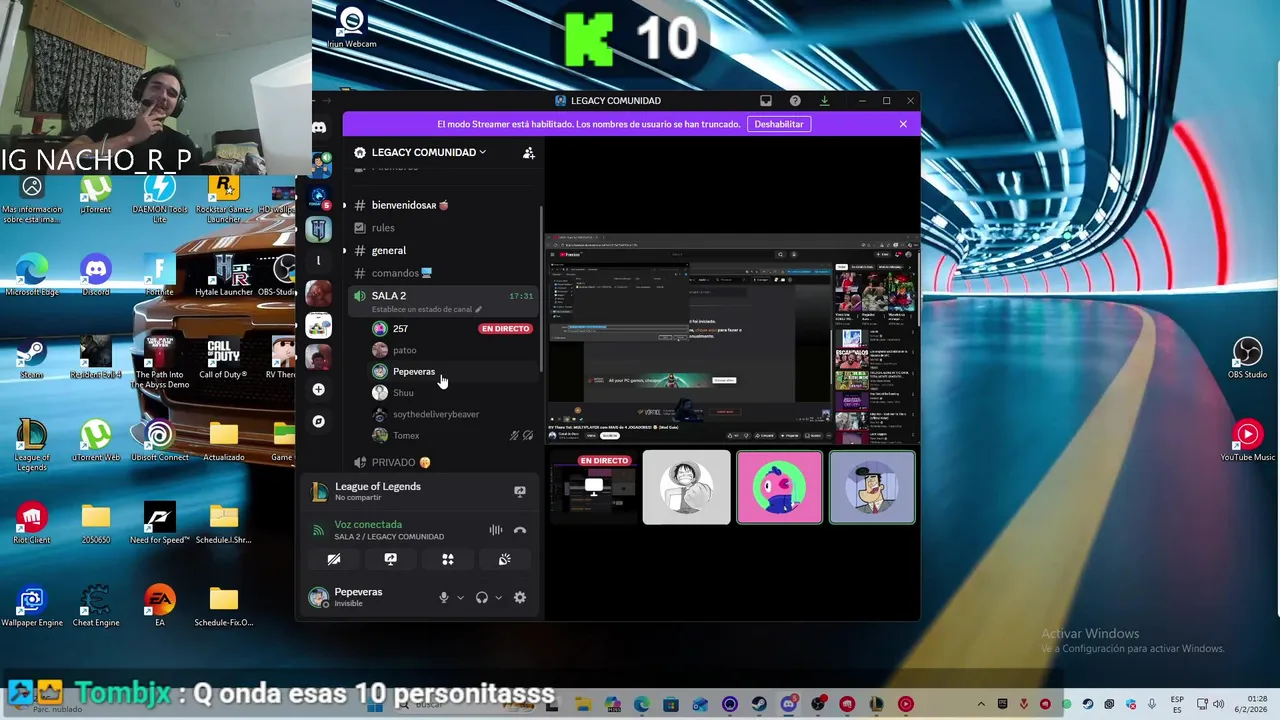This screenshot has height=720, width=1280.
Task: Show hidden system tray icons
Action: coord(981,704)
